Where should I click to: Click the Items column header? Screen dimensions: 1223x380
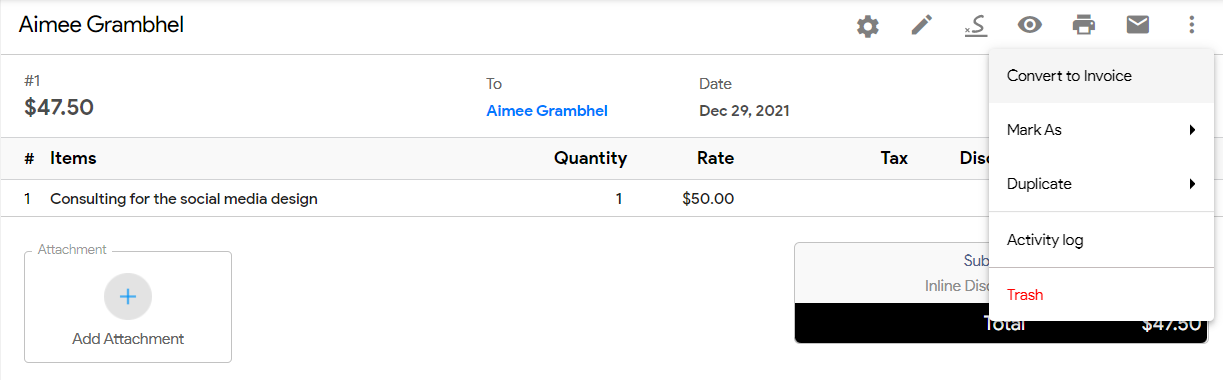tap(73, 158)
